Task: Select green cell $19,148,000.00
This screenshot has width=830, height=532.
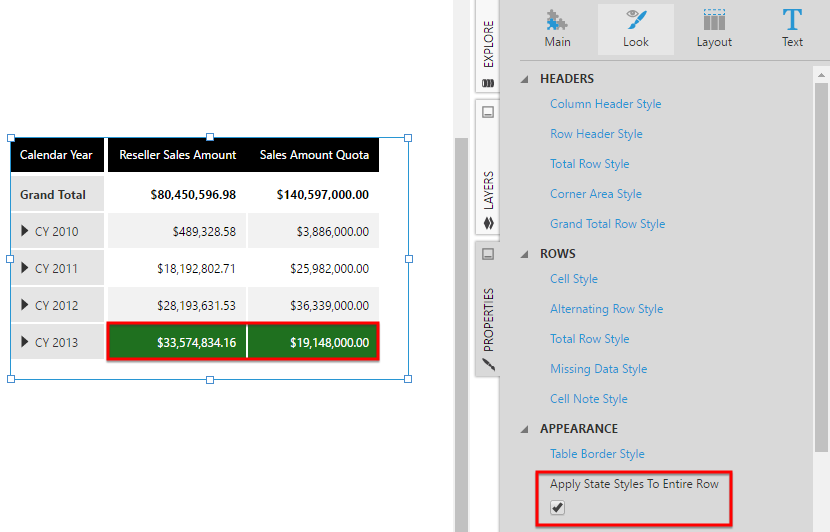Action: pyautogui.click(x=313, y=342)
